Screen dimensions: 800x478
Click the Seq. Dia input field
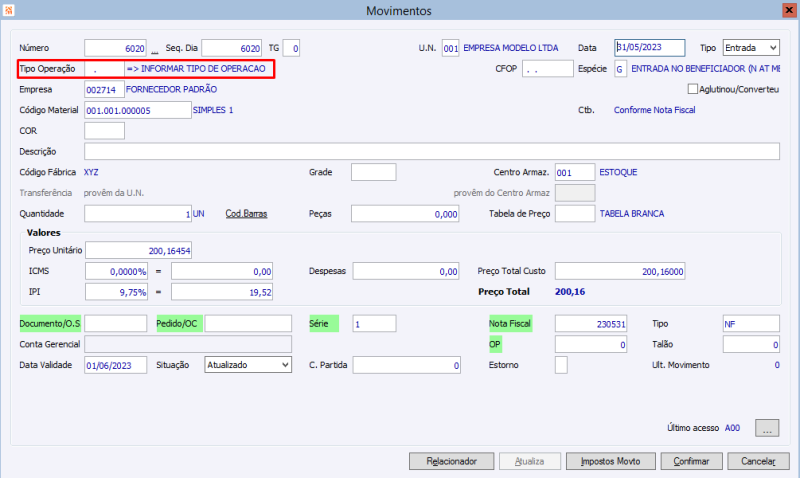point(232,48)
